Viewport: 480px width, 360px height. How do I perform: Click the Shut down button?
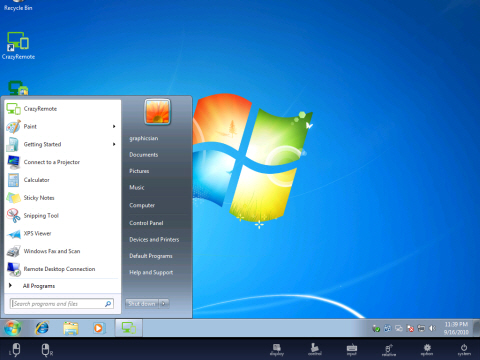[x=142, y=304]
